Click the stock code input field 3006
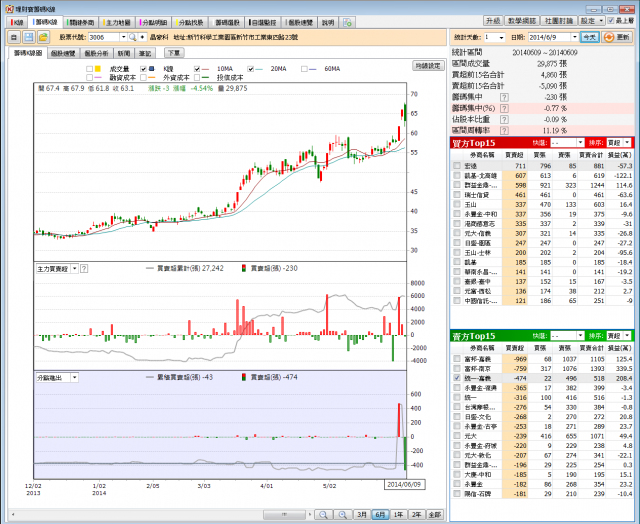The height and width of the screenshot is (524, 640). [104, 37]
